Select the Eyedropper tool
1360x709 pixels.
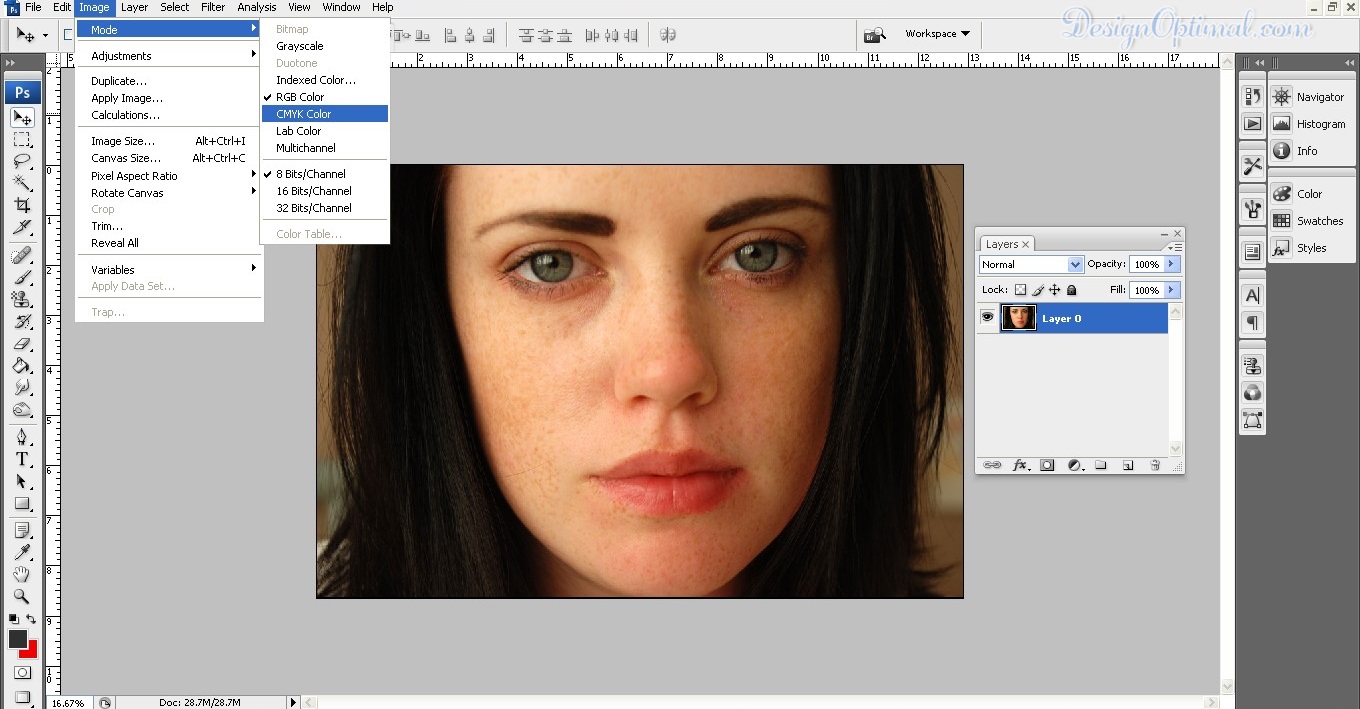[23, 552]
